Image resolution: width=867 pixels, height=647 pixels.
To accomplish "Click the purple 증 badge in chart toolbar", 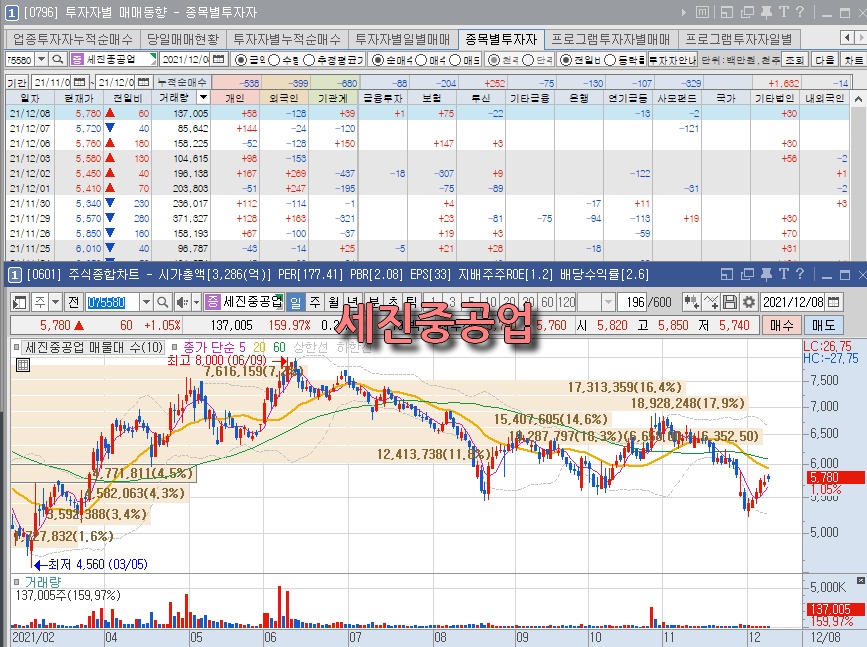I will pos(212,302).
